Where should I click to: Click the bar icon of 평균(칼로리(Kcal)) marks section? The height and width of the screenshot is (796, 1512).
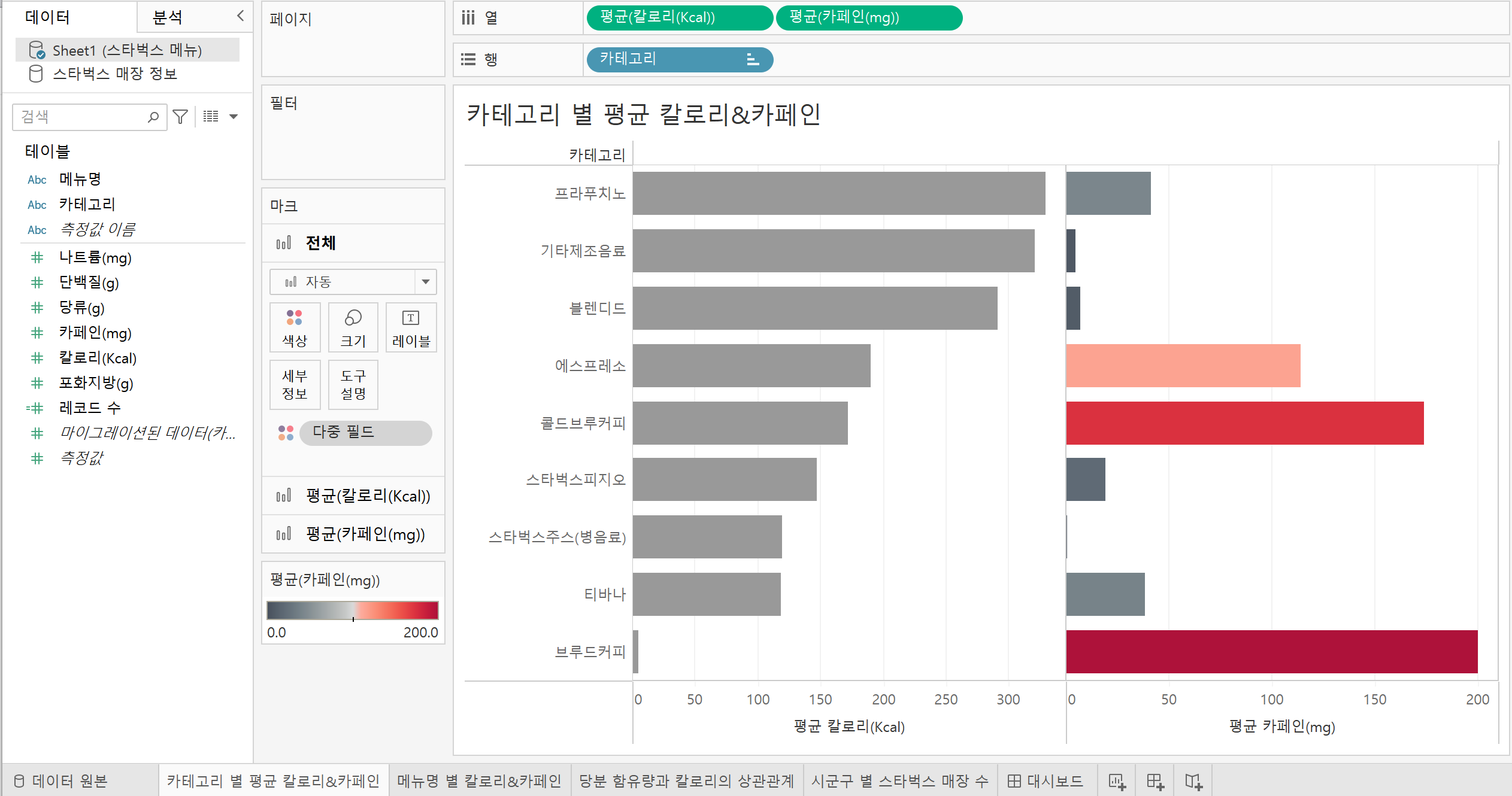coord(284,496)
